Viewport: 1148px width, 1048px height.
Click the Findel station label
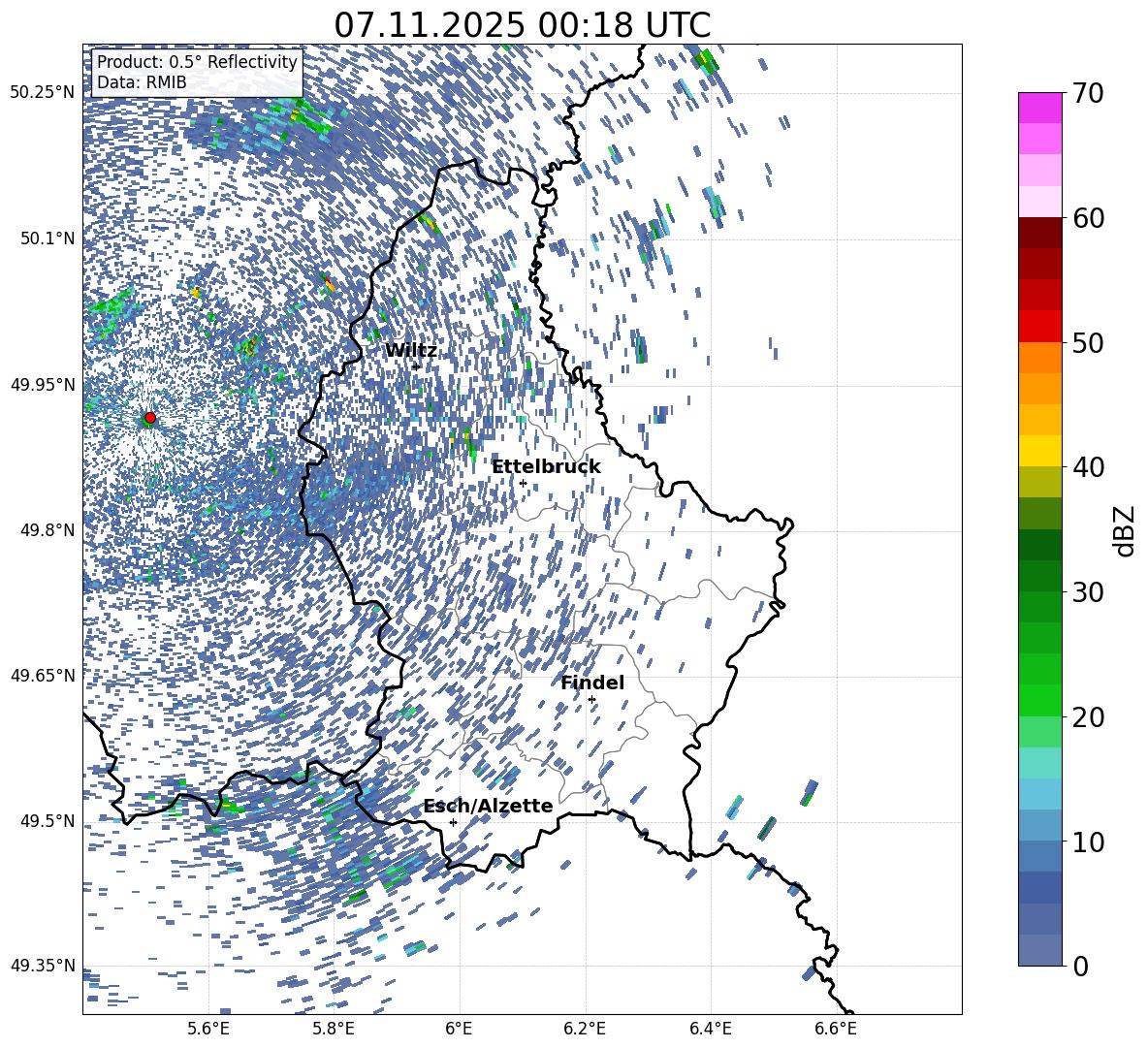[592, 683]
